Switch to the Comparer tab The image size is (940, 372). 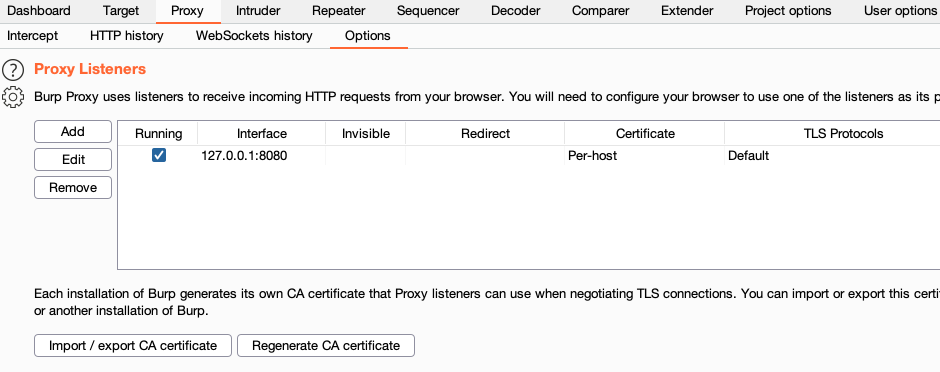600,11
